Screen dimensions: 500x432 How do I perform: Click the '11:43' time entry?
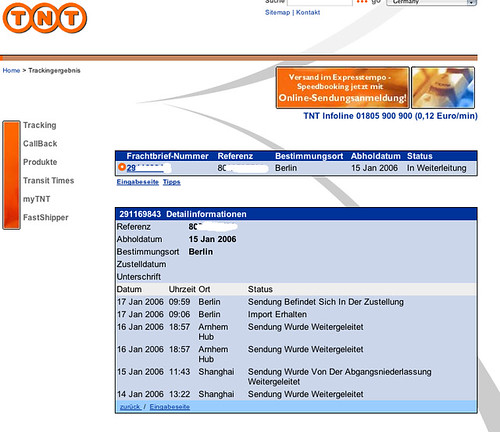pyautogui.click(x=179, y=372)
